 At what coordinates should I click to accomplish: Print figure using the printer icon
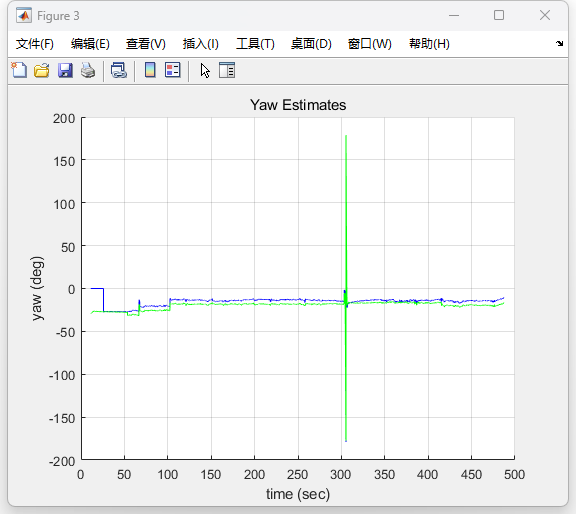pos(88,70)
